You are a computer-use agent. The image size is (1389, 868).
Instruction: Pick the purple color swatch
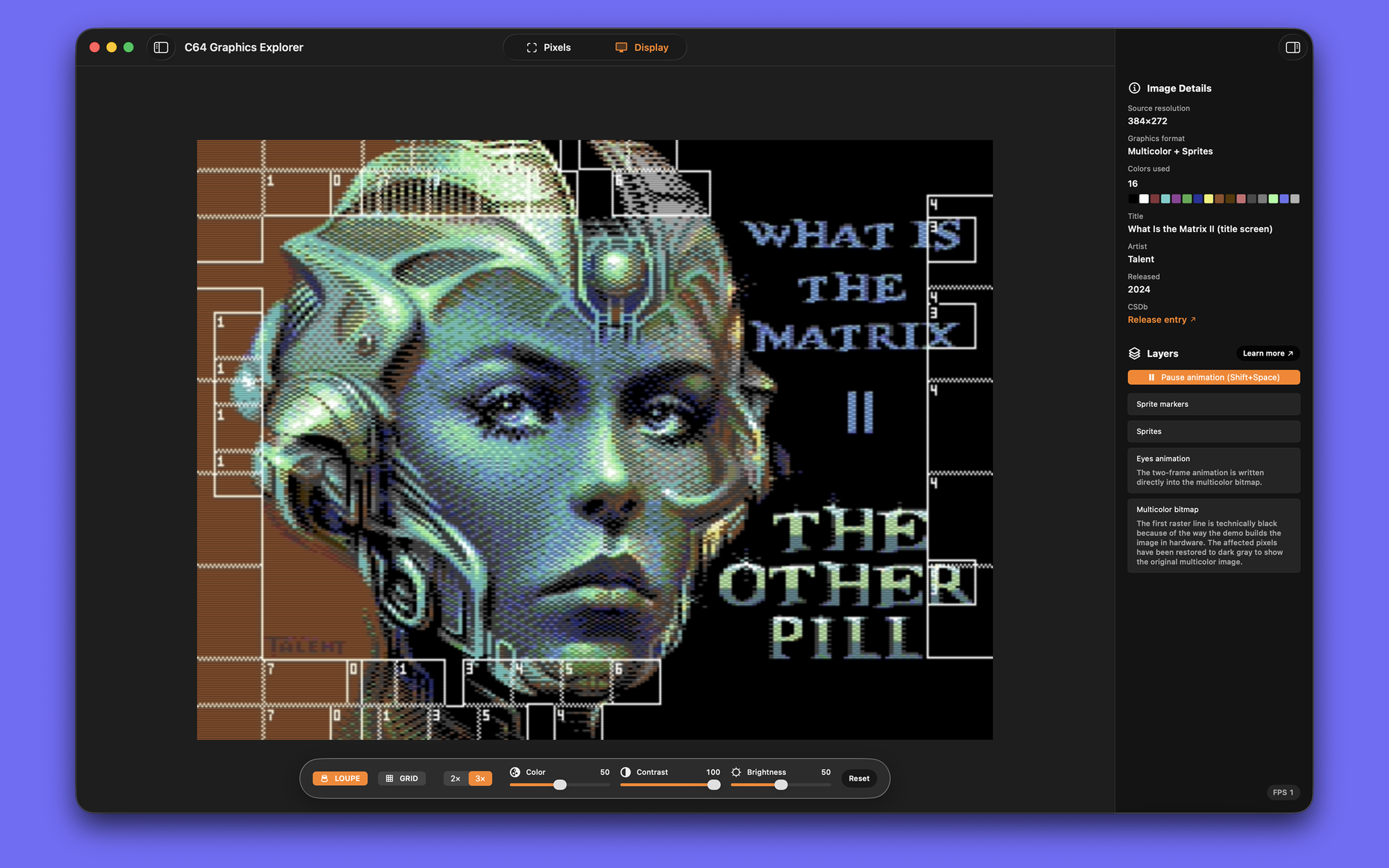(x=1176, y=199)
